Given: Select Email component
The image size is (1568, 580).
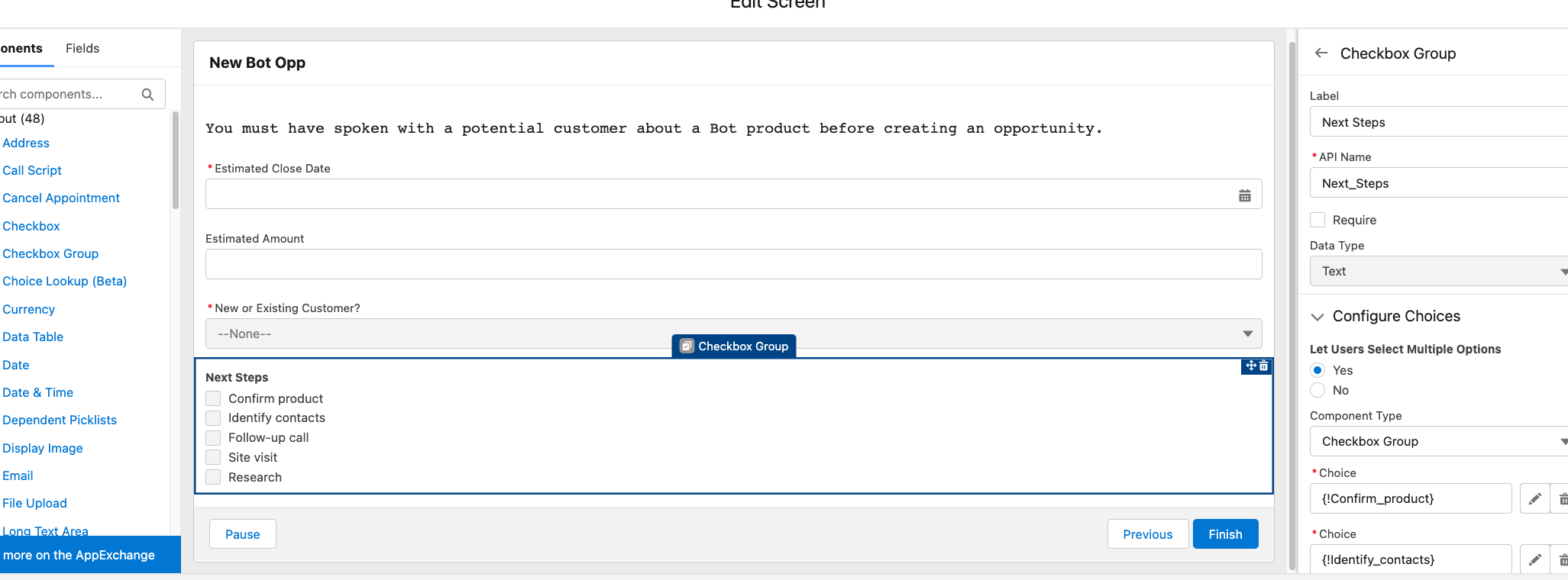Looking at the screenshot, I should pyautogui.click(x=18, y=475).
